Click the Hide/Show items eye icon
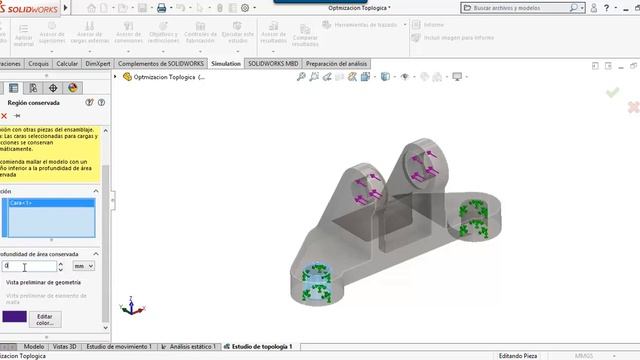Viewport: 640px width, 360px height. pyautogui.click(x=404, y=76)
